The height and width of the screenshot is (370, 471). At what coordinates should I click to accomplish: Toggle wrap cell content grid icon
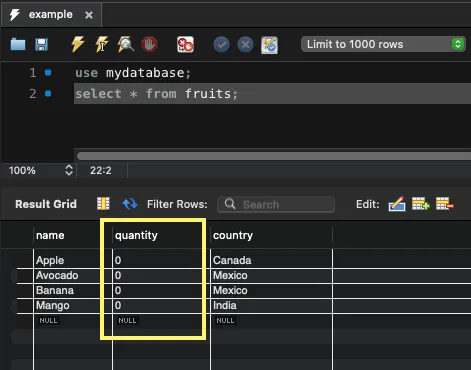(103, 204)
